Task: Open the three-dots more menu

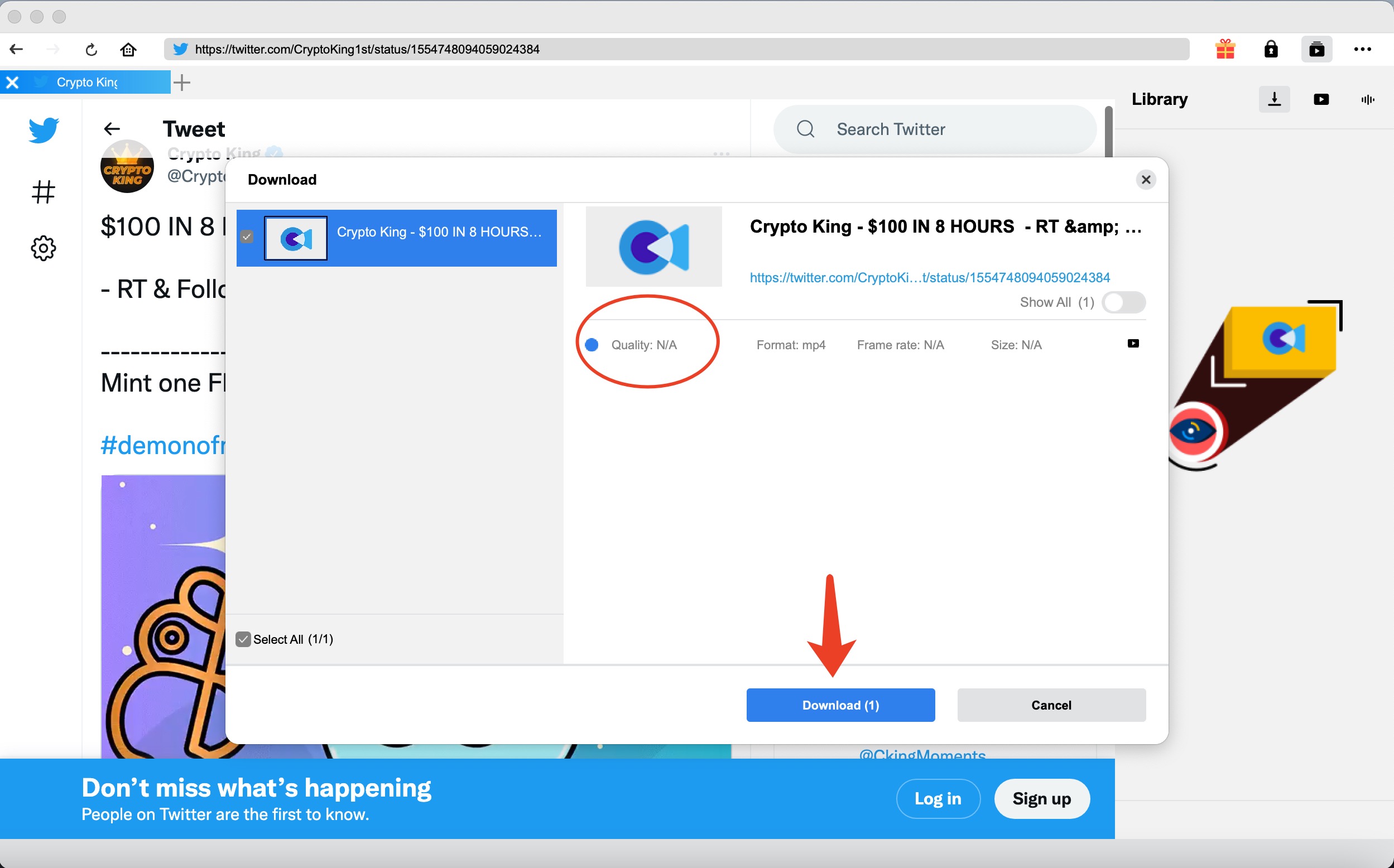Action: pyautogui.click(x=1362, y=50)
